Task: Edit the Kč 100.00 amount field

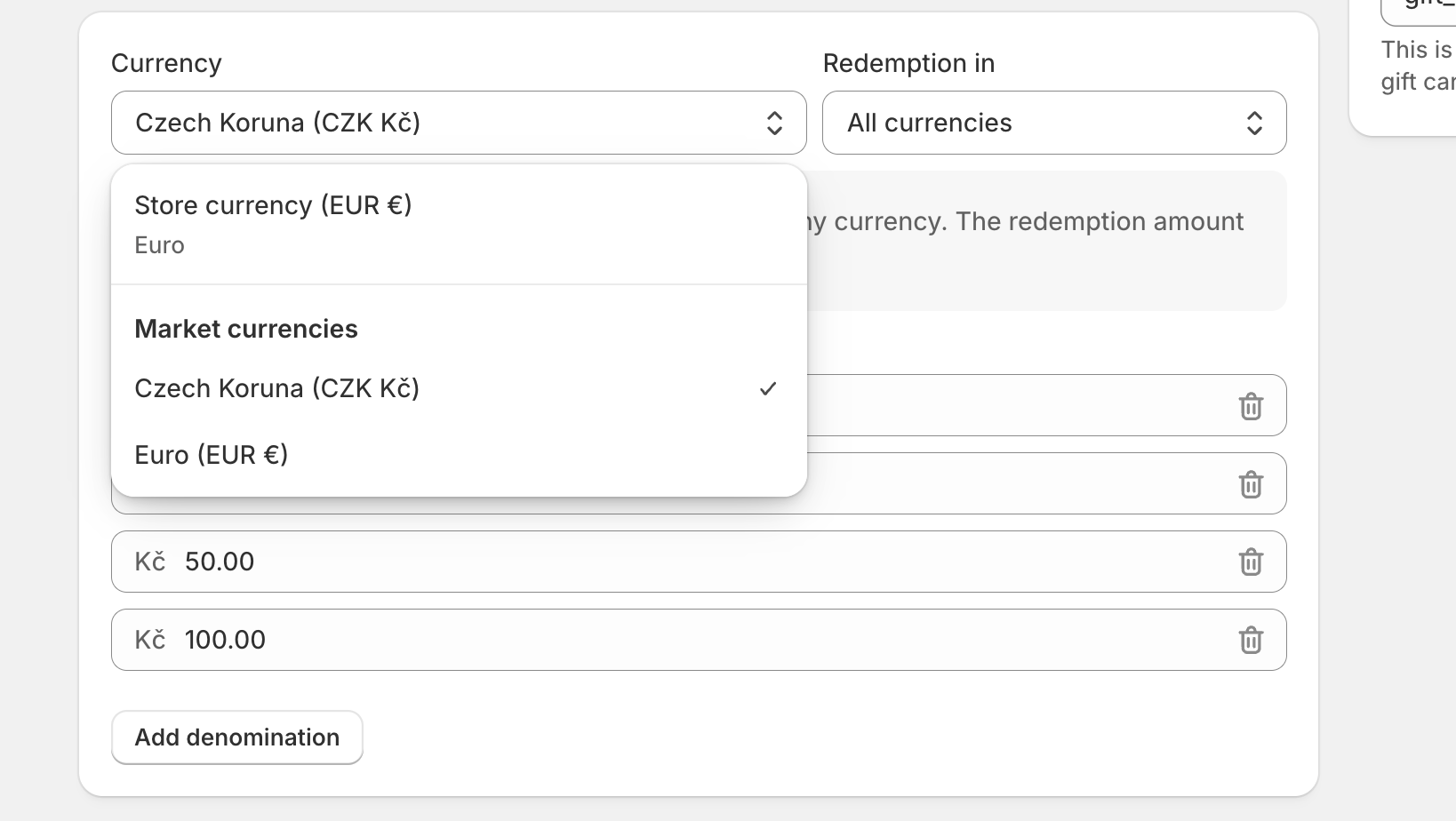Action: pyautogui.click(x=699, y=640)
